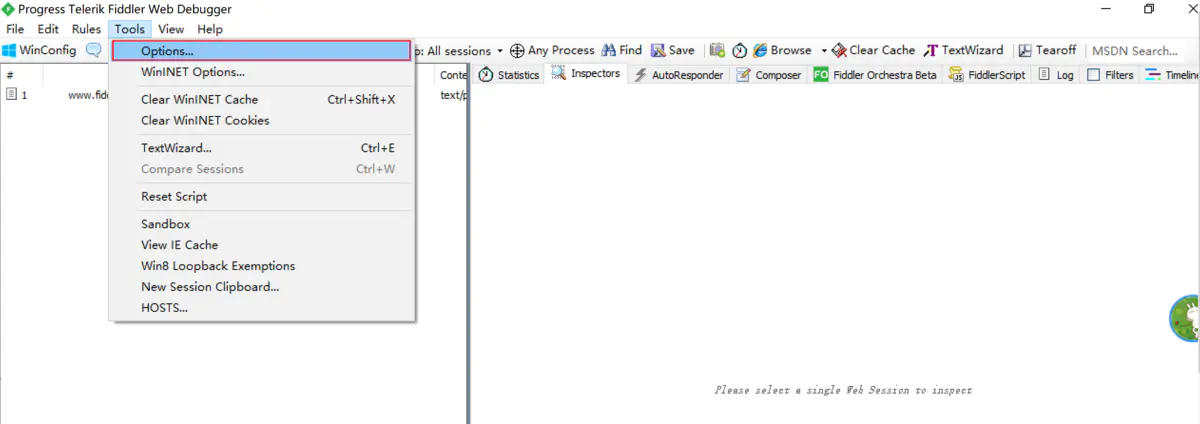Click the Save toolbar button
1200x424 pixels.
(672, 50)
